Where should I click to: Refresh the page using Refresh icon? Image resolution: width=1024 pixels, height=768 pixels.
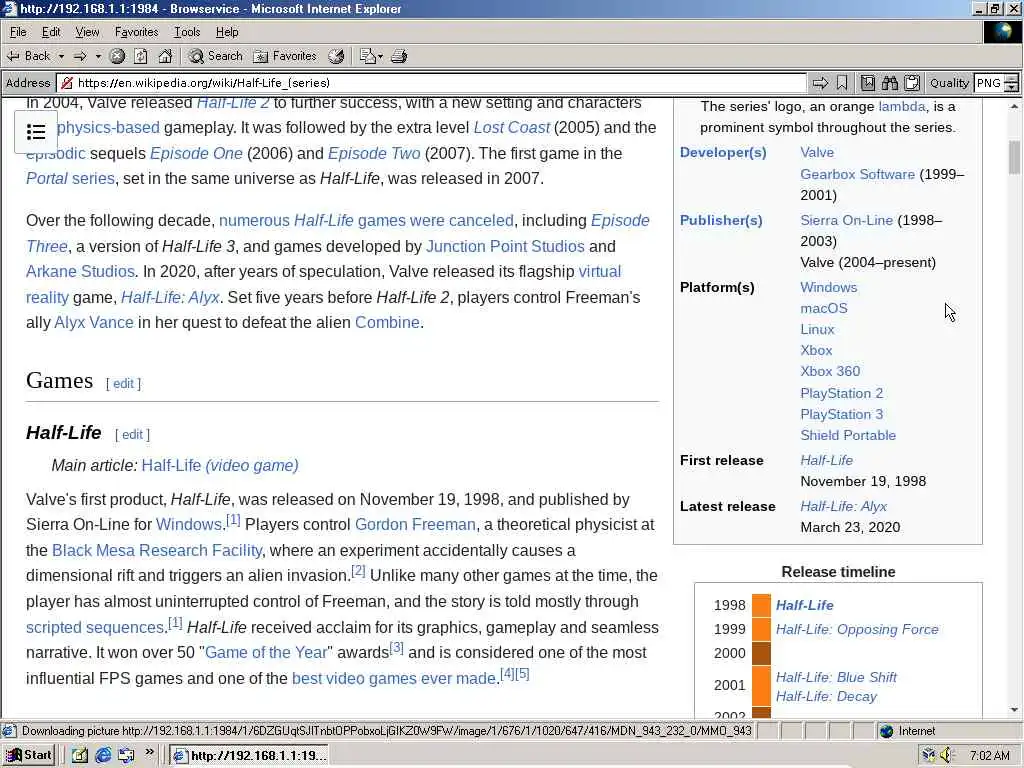click(x=141, y=56)
